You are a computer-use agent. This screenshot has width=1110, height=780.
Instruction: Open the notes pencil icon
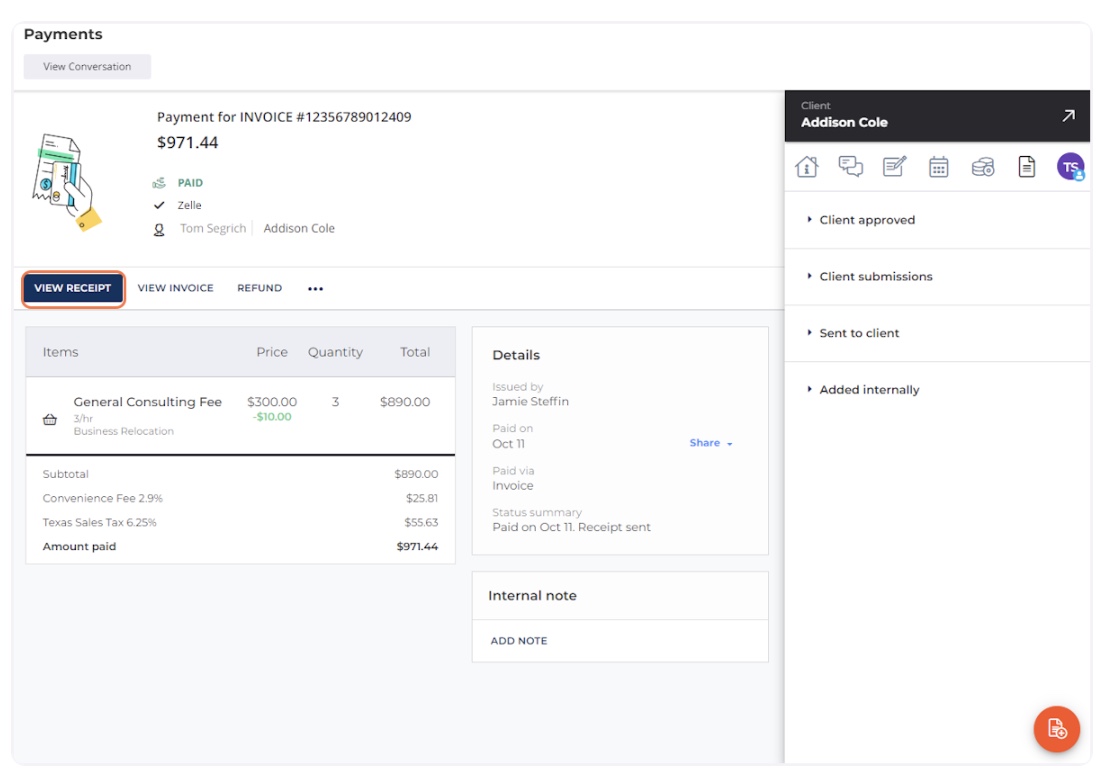pos(895,167)
